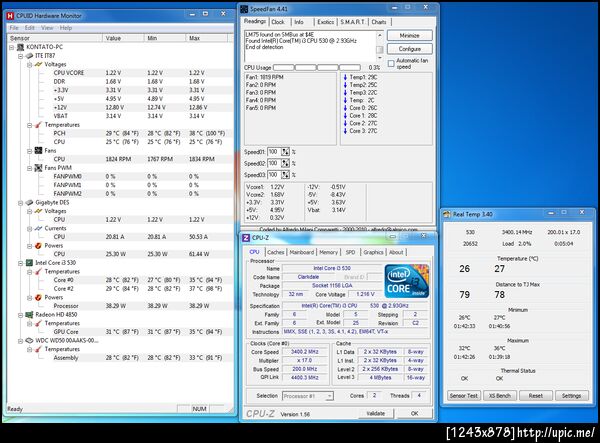Click the Intel Core i3 logo in CPU-Z
This screenshot has width=600, height=443.
pyautogui.click(x=406, y=281)
